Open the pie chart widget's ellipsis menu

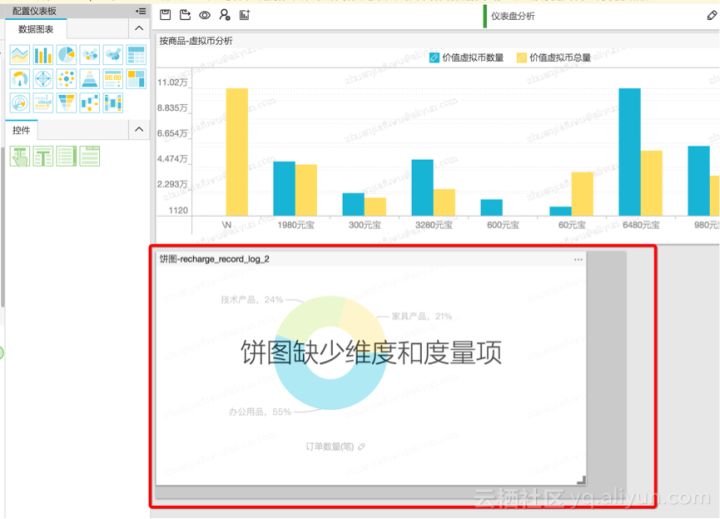(578, 260)
